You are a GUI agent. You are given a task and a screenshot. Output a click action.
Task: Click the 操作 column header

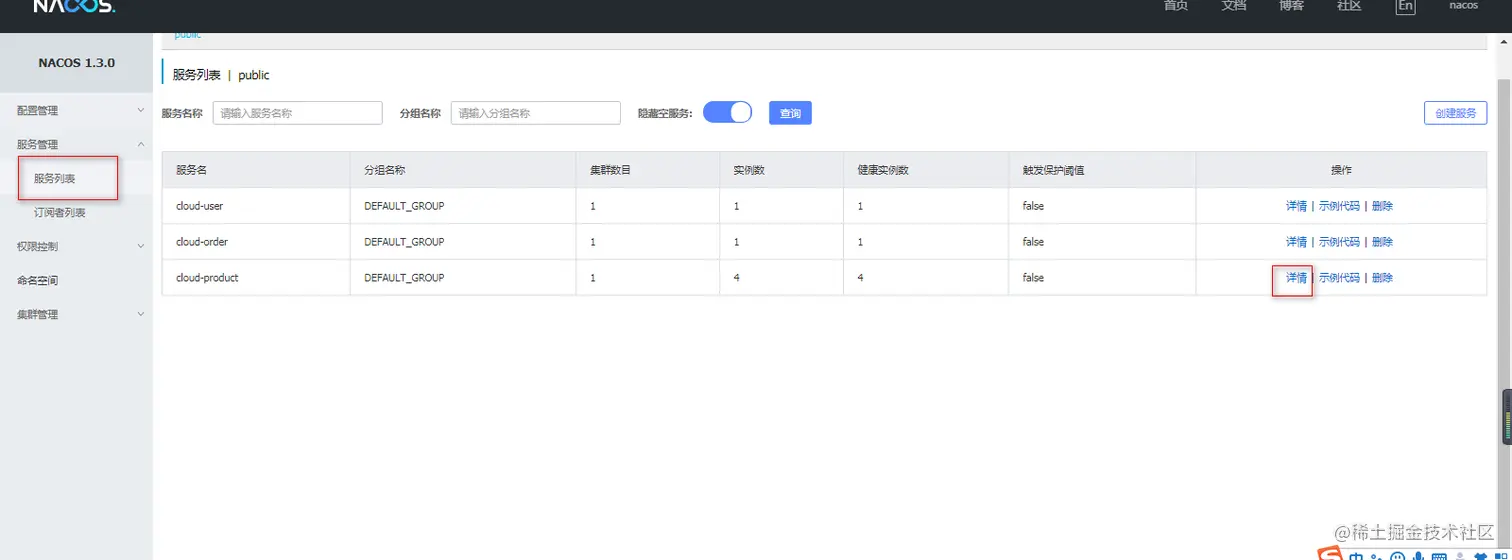(1341, 170)
